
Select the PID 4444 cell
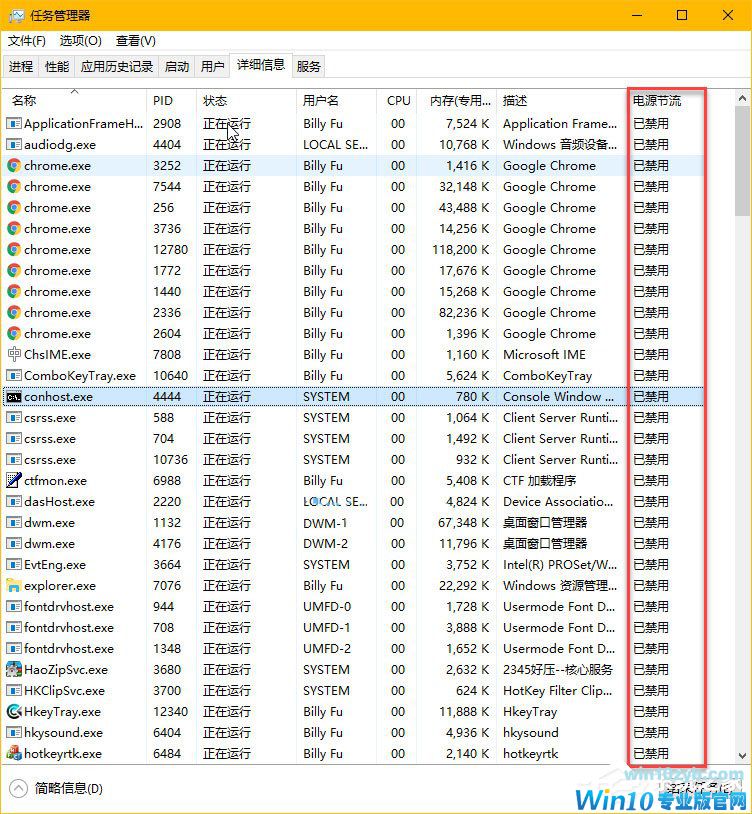click(167, 397)
